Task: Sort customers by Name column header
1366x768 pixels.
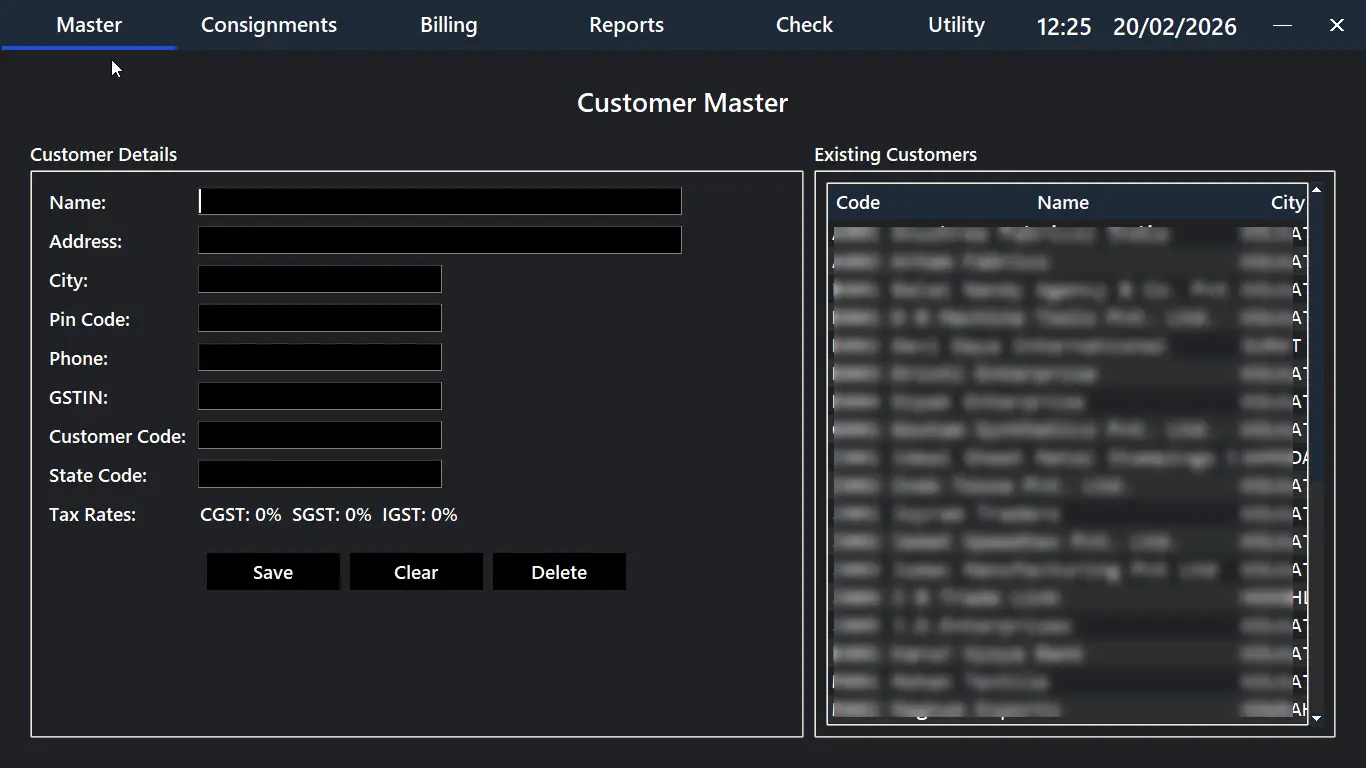Action: (x=1062, y=203)
